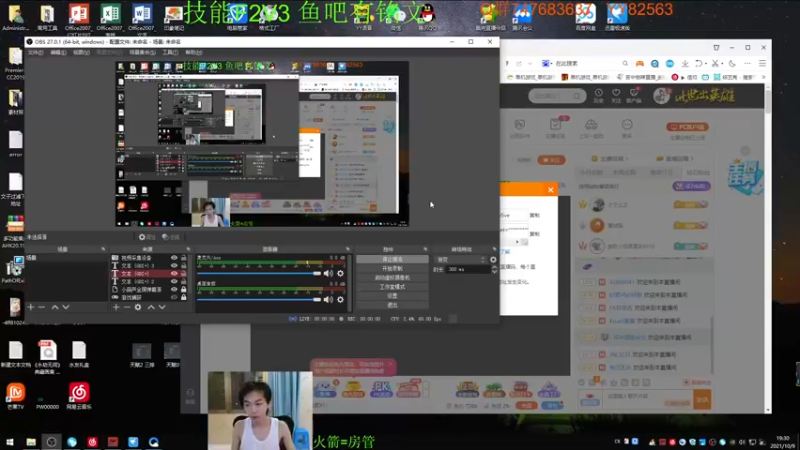This screenshot has width=800, height=450.
Task: Move the selected source up
Action: [x=151, y=307]
